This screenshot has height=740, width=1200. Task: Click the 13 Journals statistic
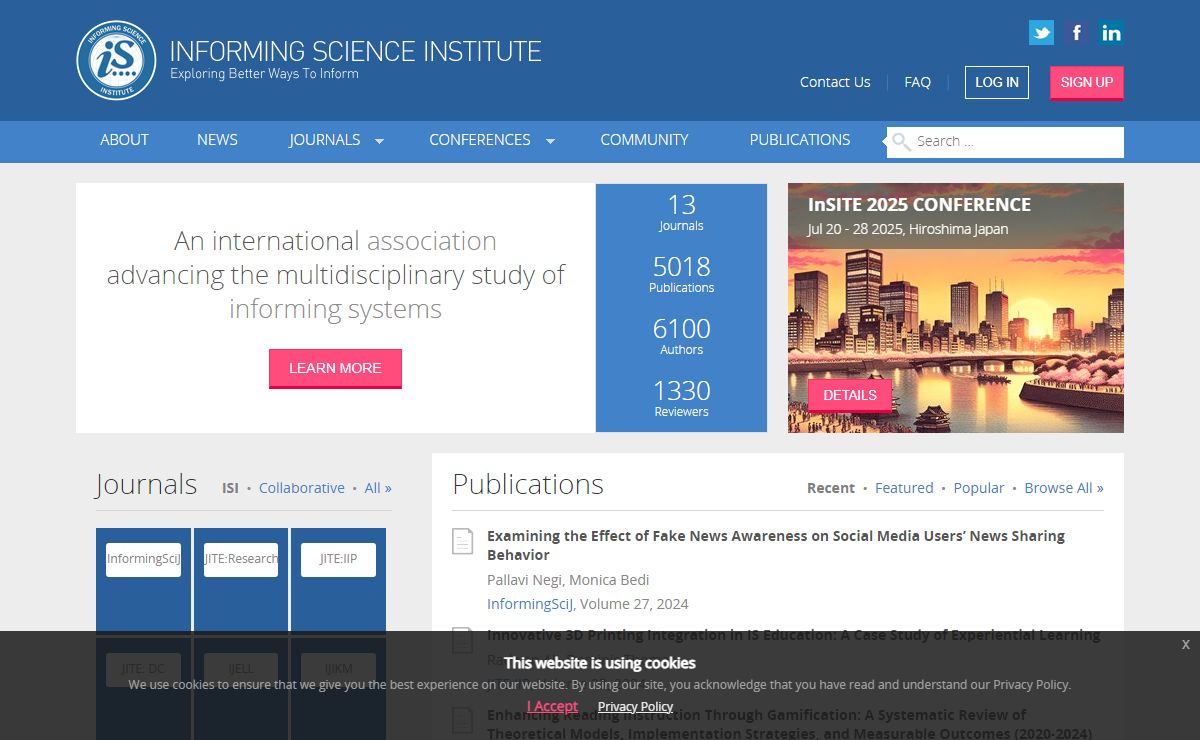[x=681, y=212]
